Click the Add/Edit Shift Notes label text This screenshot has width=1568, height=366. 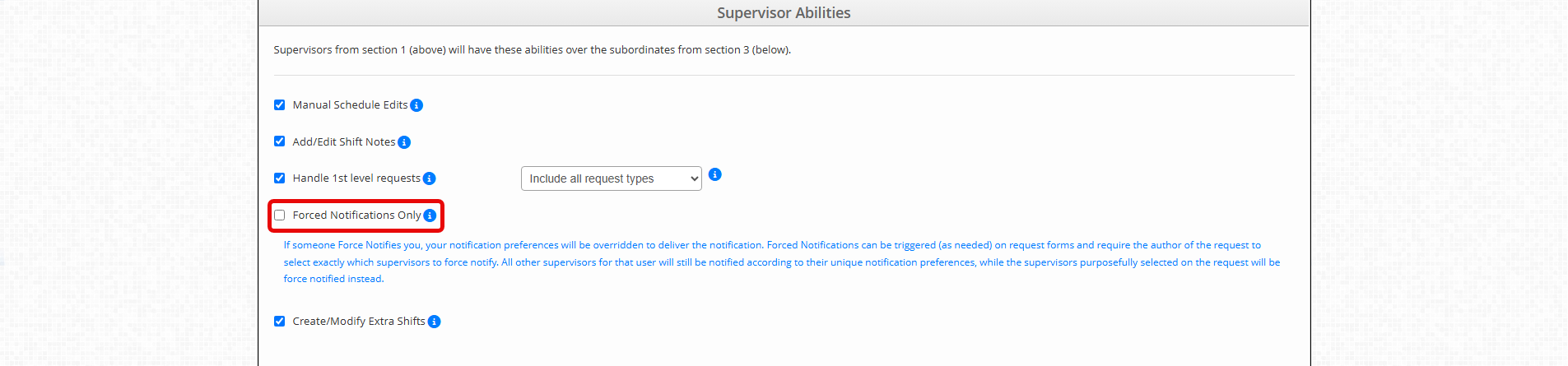(344, 141)
